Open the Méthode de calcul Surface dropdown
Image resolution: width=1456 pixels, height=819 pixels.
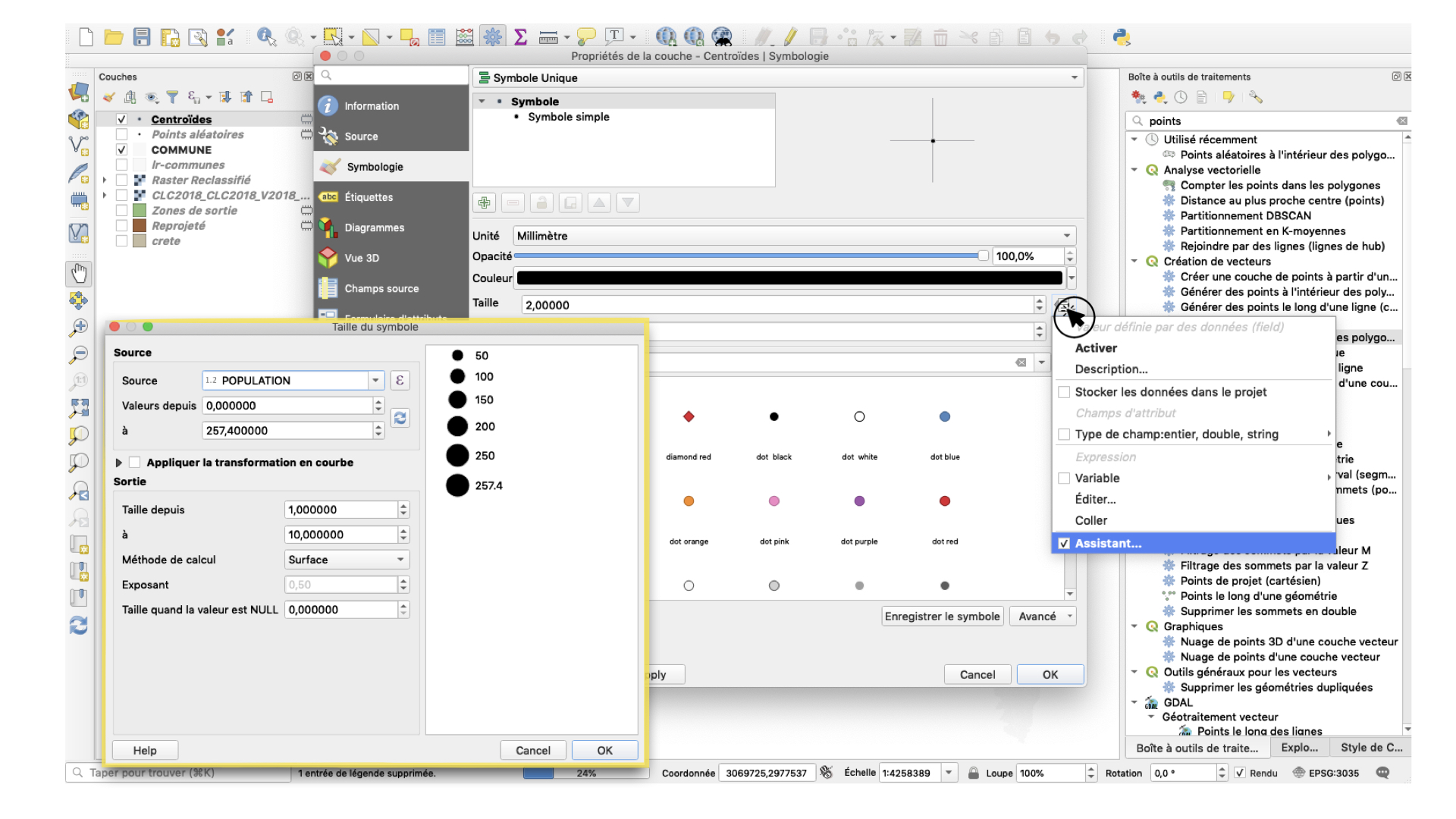[347, 560]
